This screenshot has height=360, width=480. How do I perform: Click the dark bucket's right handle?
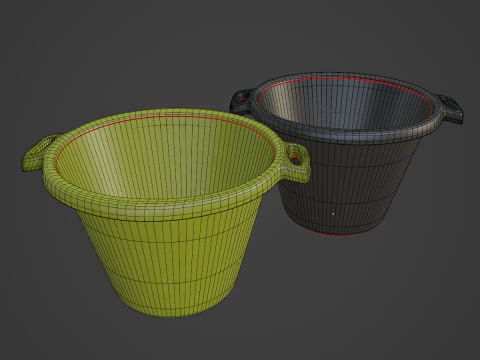click(x=449, y=109)
